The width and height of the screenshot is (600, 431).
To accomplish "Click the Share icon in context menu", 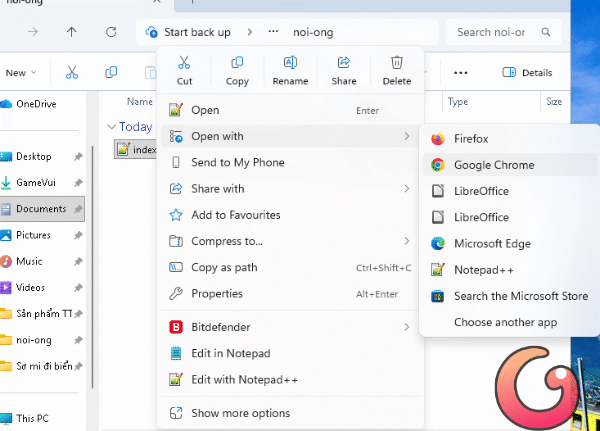I will click(x=344, y=62).
